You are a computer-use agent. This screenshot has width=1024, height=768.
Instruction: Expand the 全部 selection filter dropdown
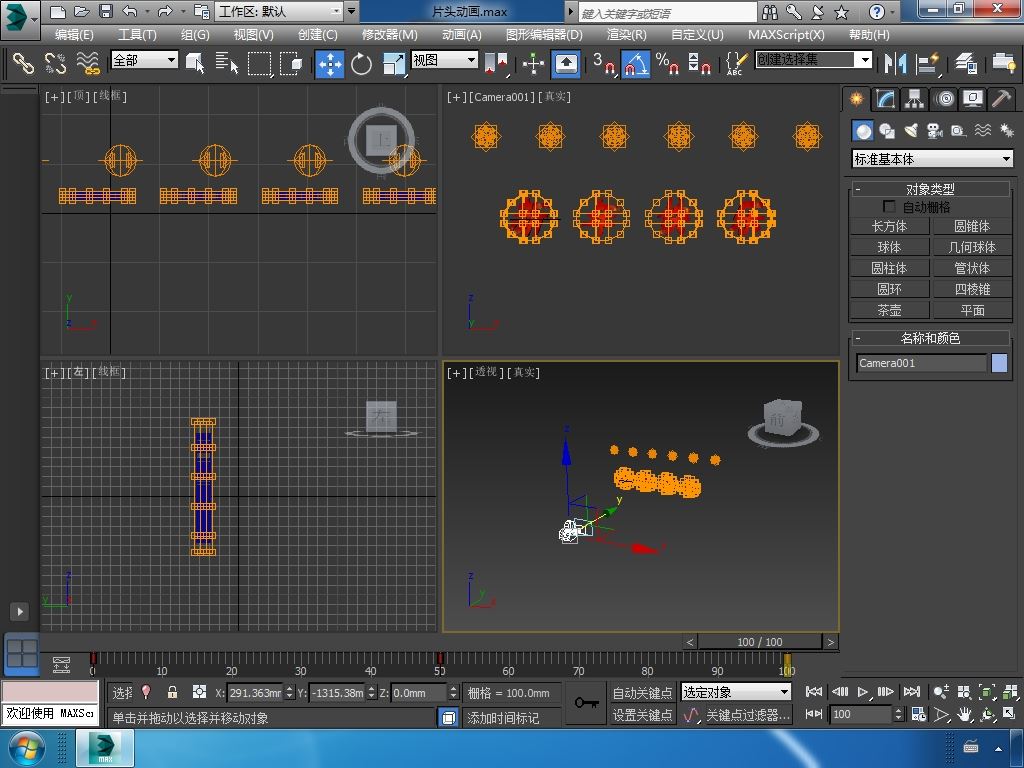coord(144,60)
